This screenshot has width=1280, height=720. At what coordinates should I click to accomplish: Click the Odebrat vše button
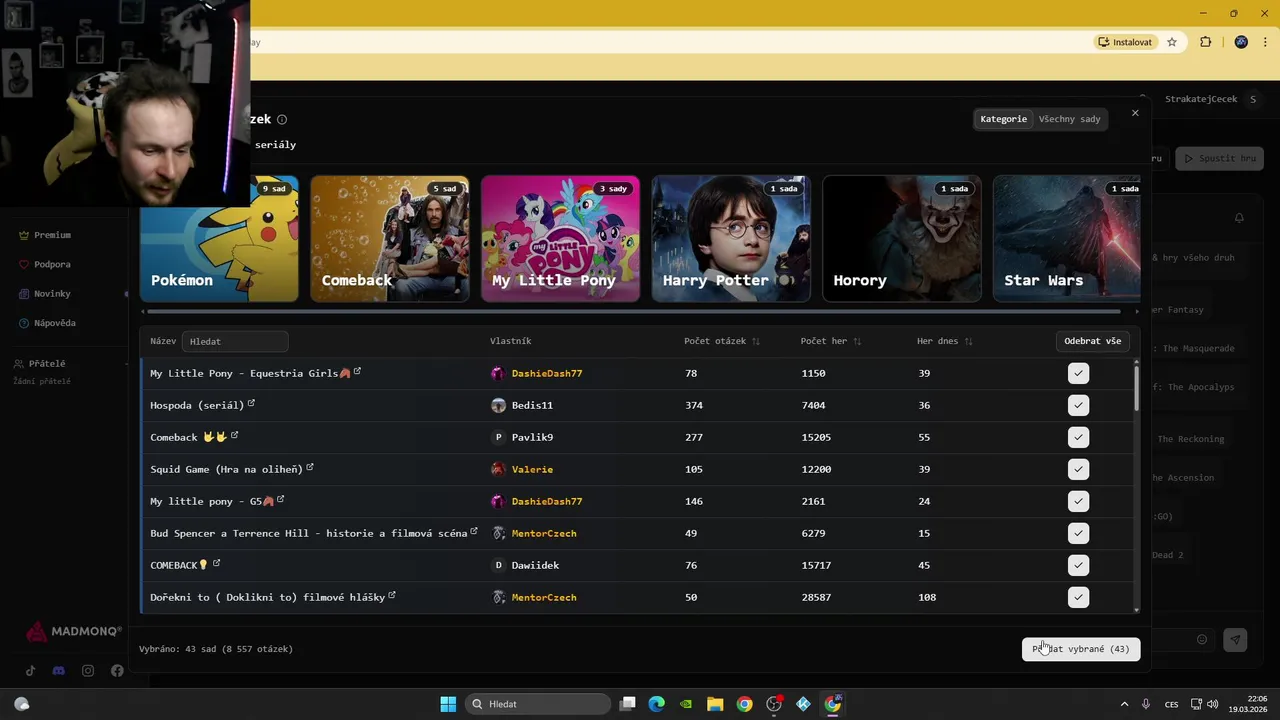1092,341
